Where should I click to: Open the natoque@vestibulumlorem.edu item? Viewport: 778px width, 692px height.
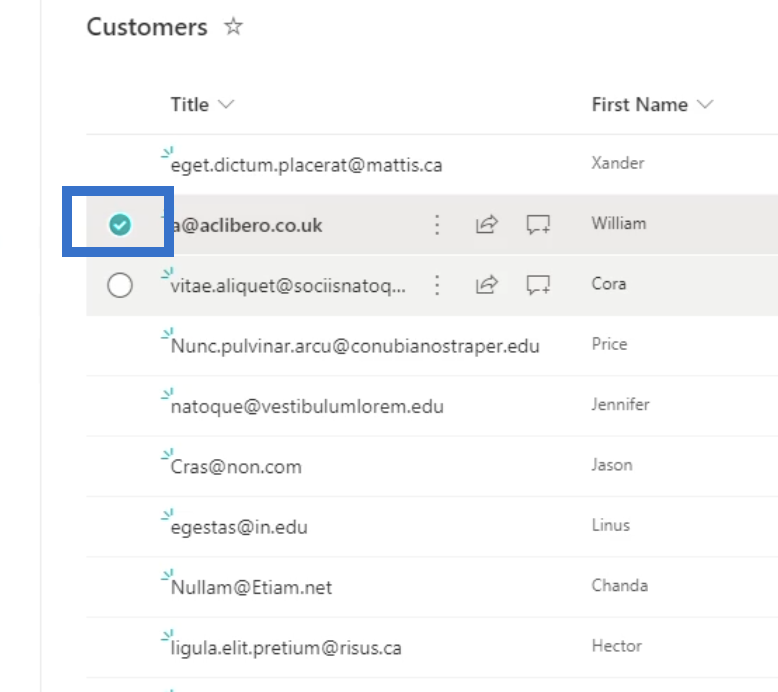pyautogui.click(x=307, y=407)
